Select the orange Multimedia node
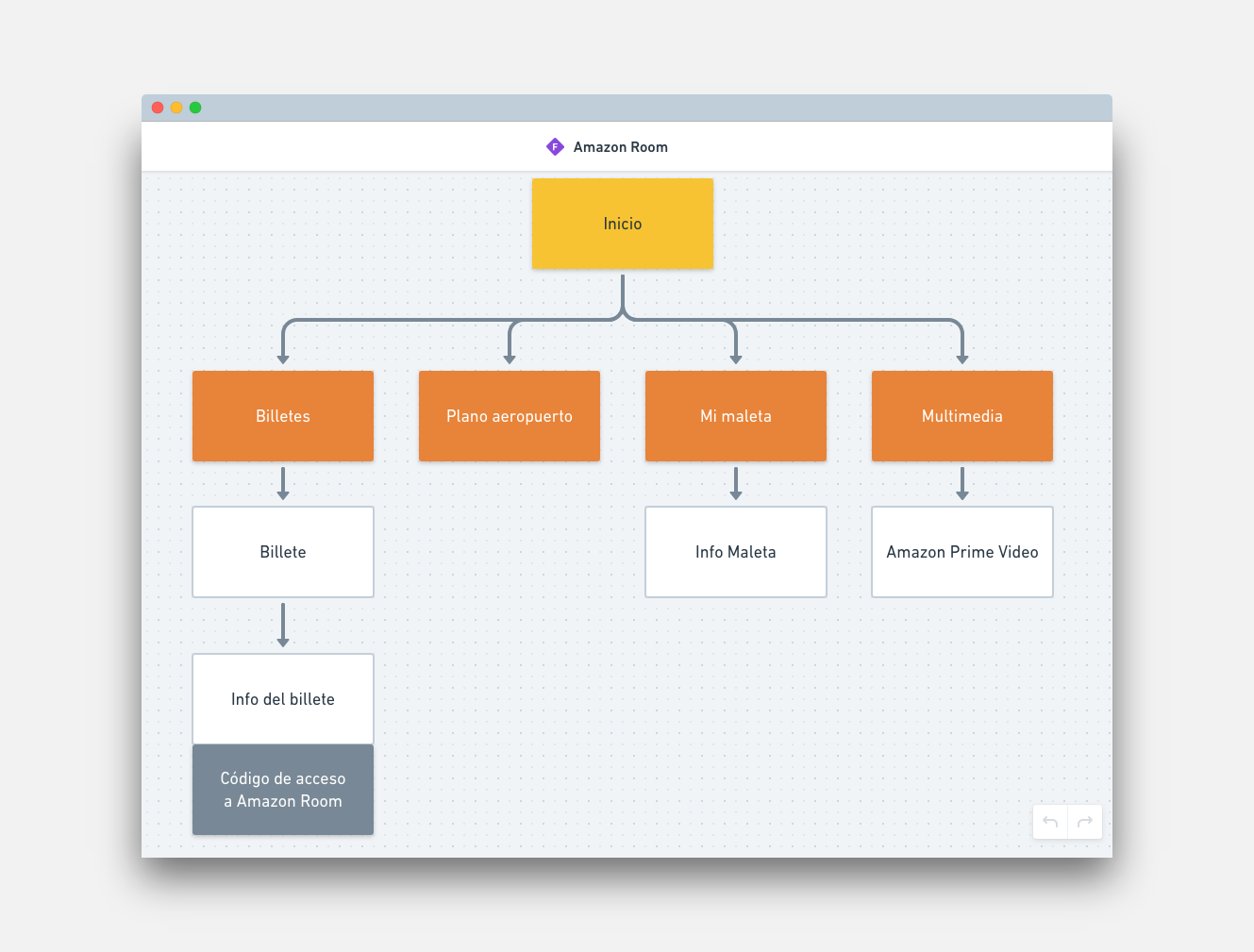The image size is (1254, 952). coord(962,416)
